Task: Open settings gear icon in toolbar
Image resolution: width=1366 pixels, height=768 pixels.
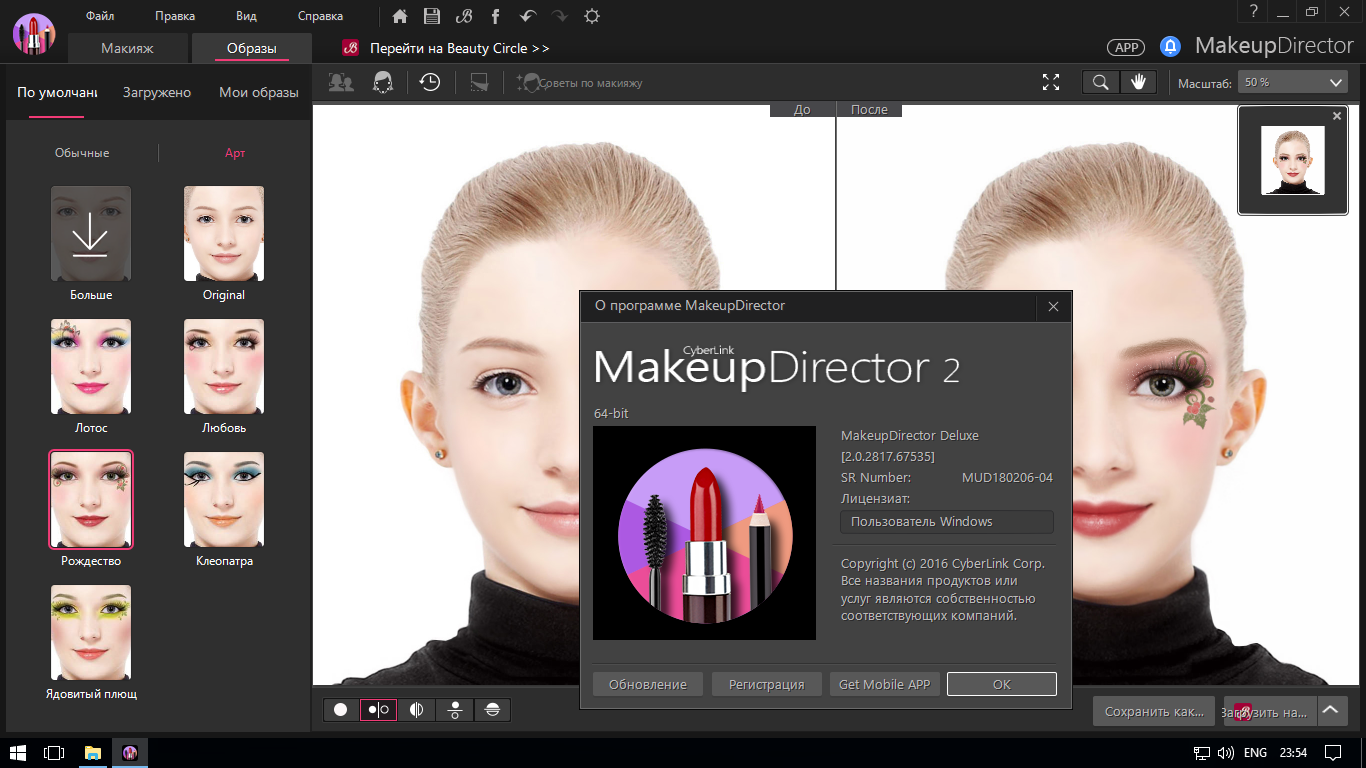Action: (592, 16)
